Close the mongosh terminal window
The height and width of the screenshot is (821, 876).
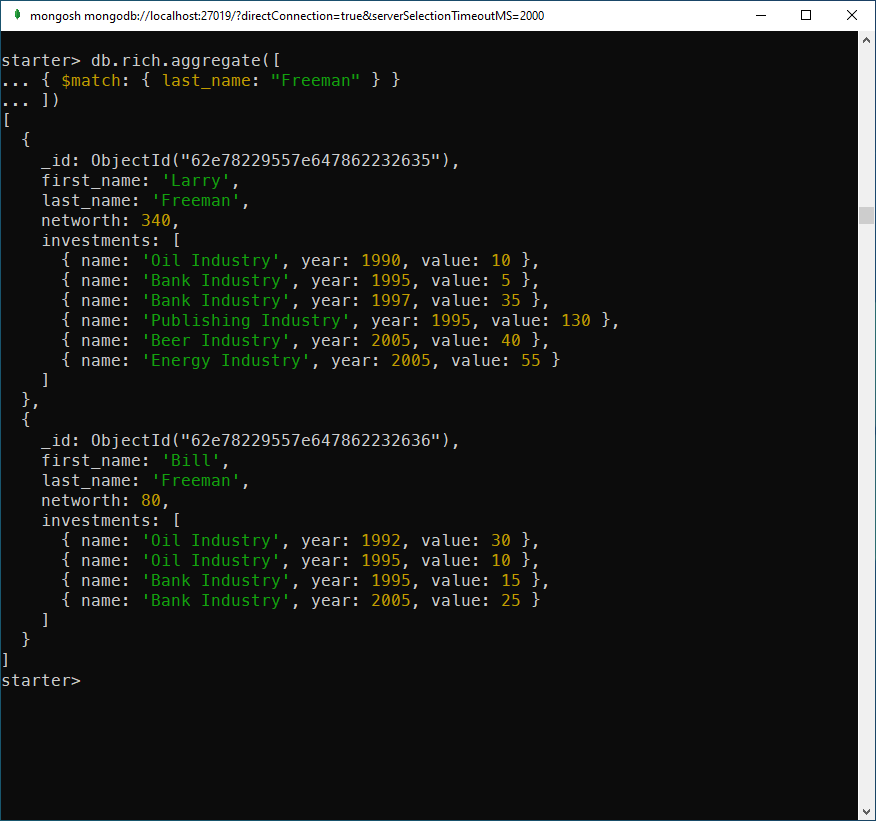tap(851, 15)
